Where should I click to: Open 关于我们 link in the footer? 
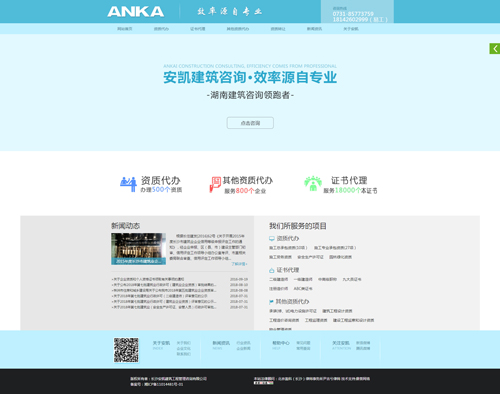[x=184, y=343]
